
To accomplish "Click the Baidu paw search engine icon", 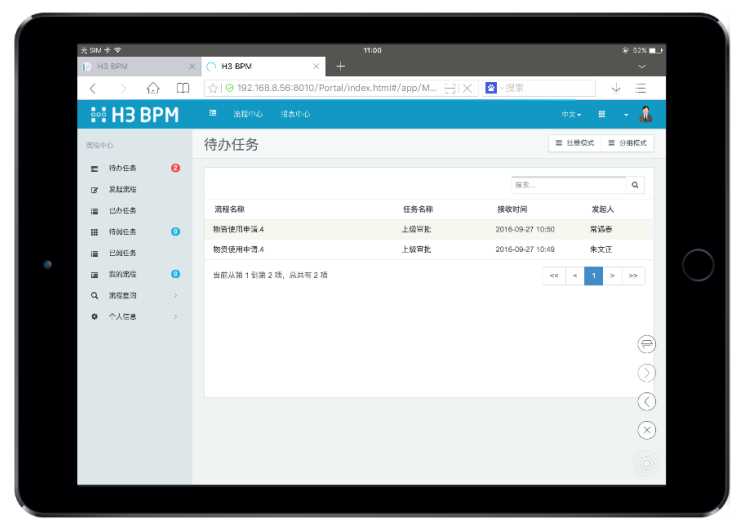I will coord(491,88).
